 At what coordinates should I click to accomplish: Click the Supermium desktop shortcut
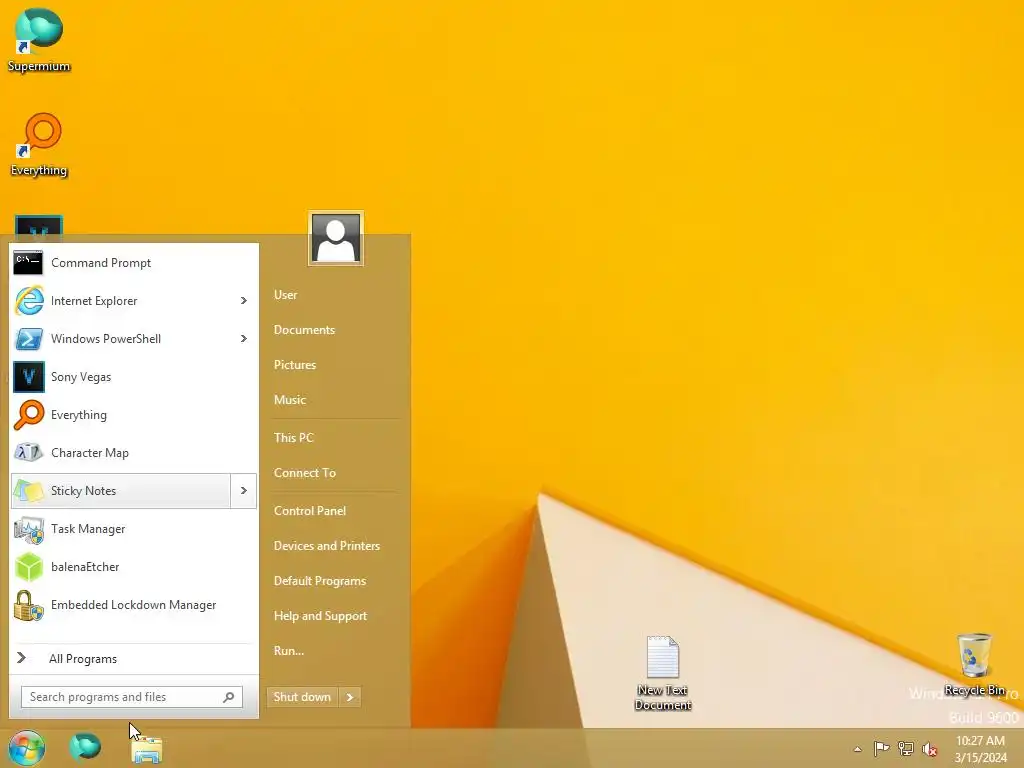point(39,40)
